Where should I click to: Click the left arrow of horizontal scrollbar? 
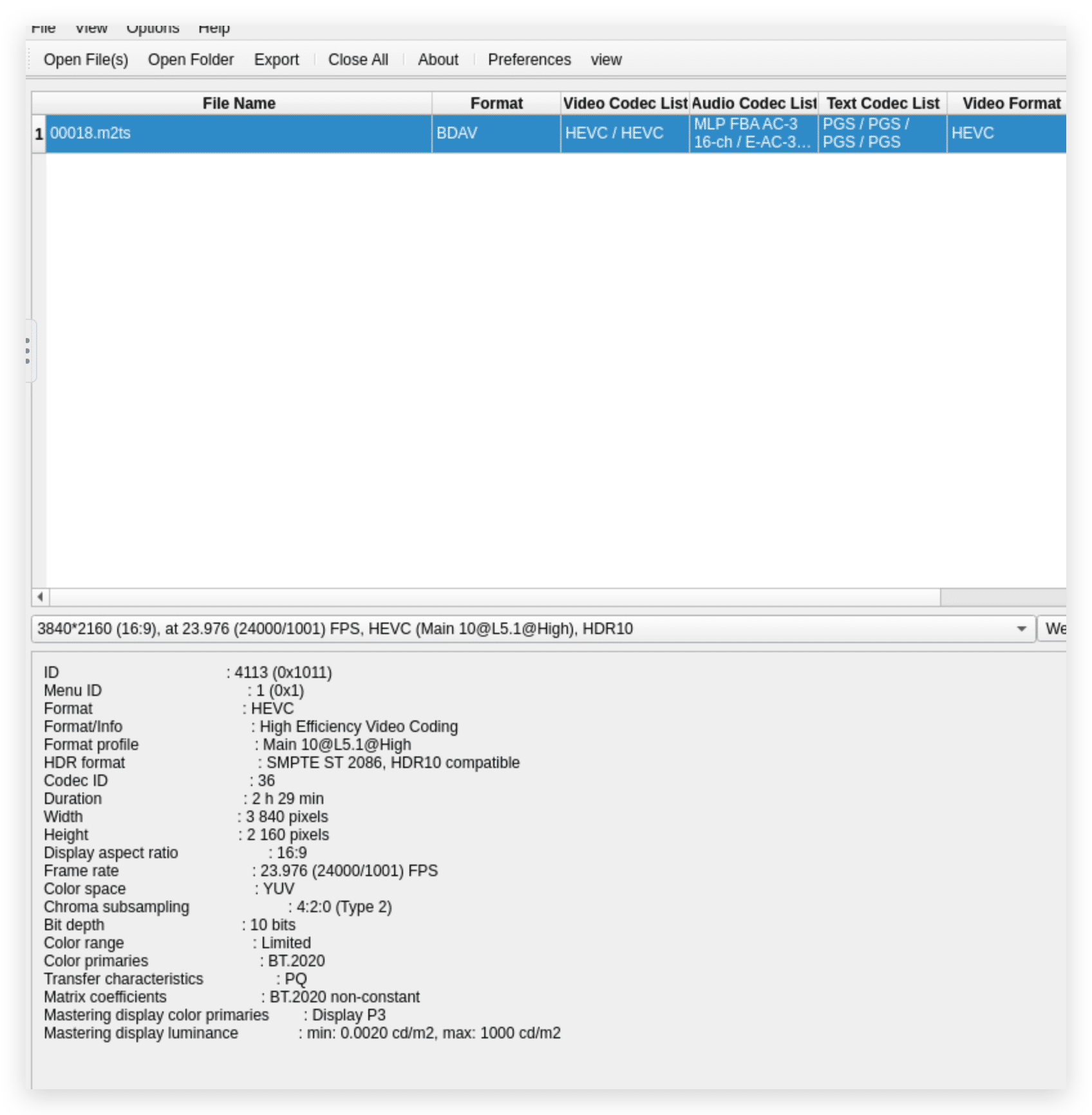41,597
